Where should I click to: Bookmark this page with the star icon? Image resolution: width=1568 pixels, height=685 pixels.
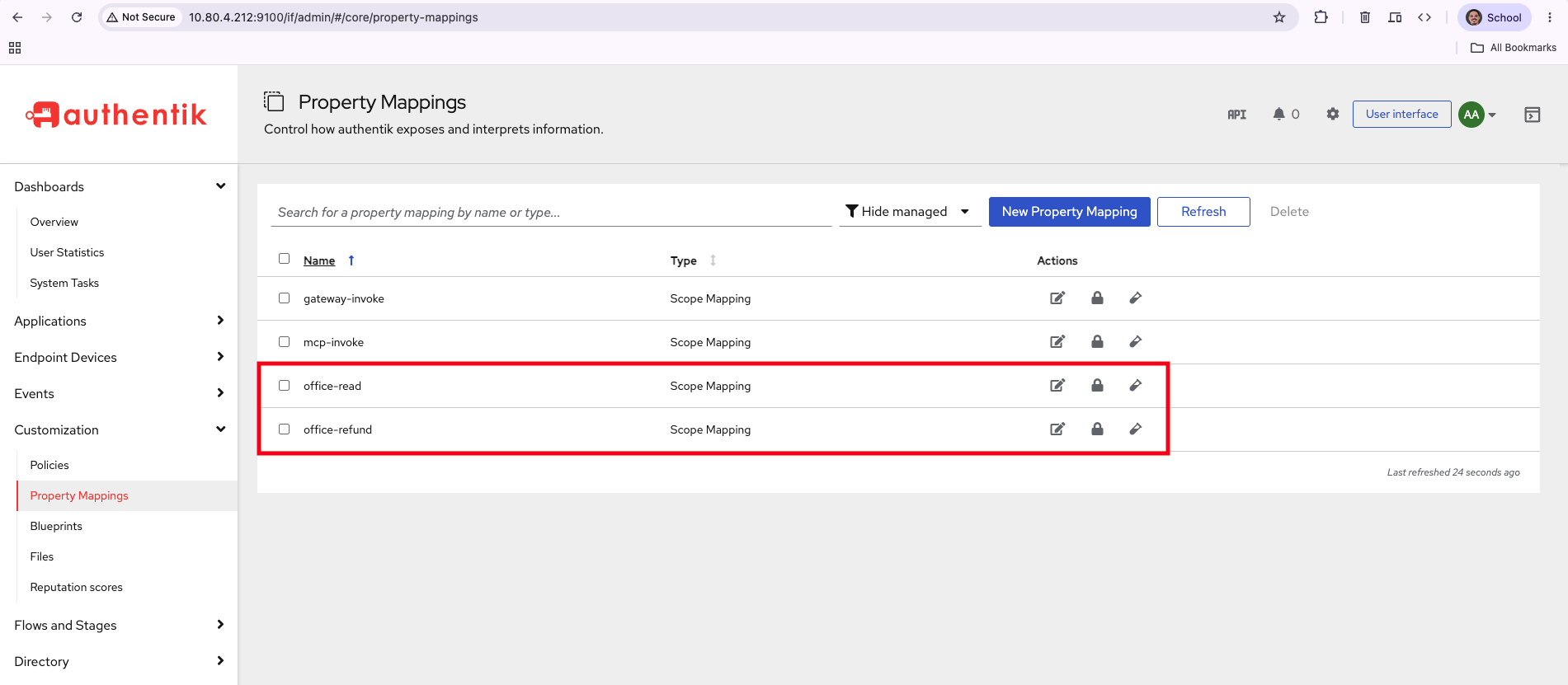[x=1279, y=17]
